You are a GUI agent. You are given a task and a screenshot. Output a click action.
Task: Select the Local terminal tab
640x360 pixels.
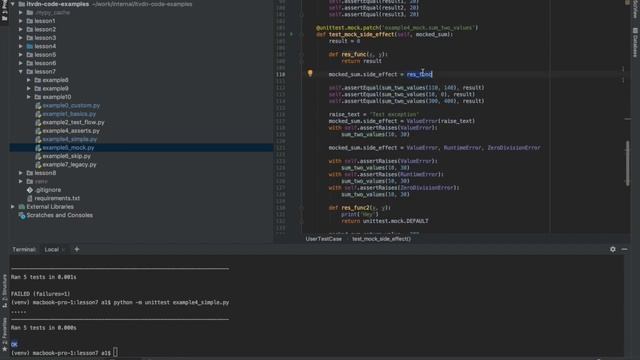click(x=52, y=249)
